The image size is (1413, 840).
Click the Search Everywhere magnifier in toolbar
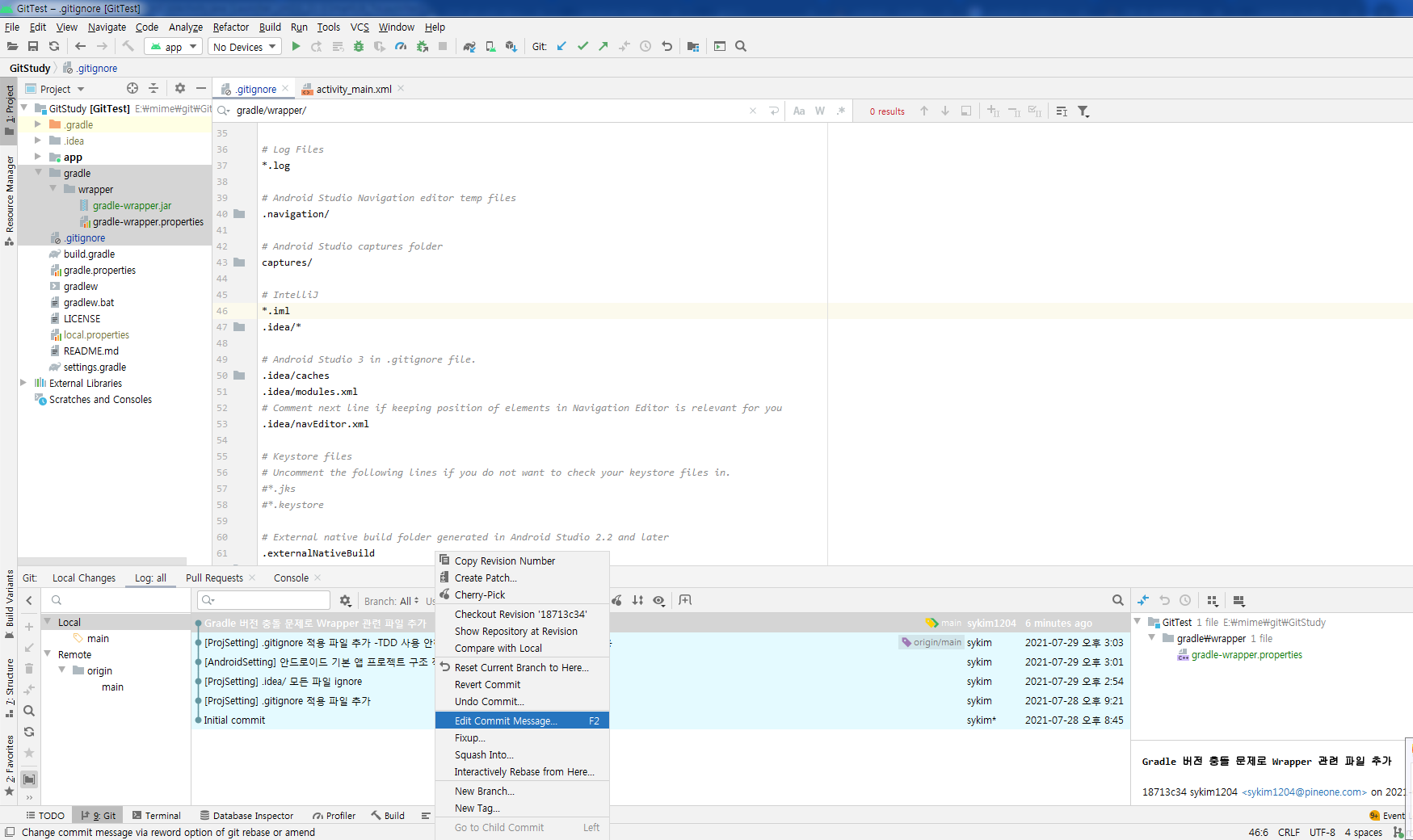(741, 46)
